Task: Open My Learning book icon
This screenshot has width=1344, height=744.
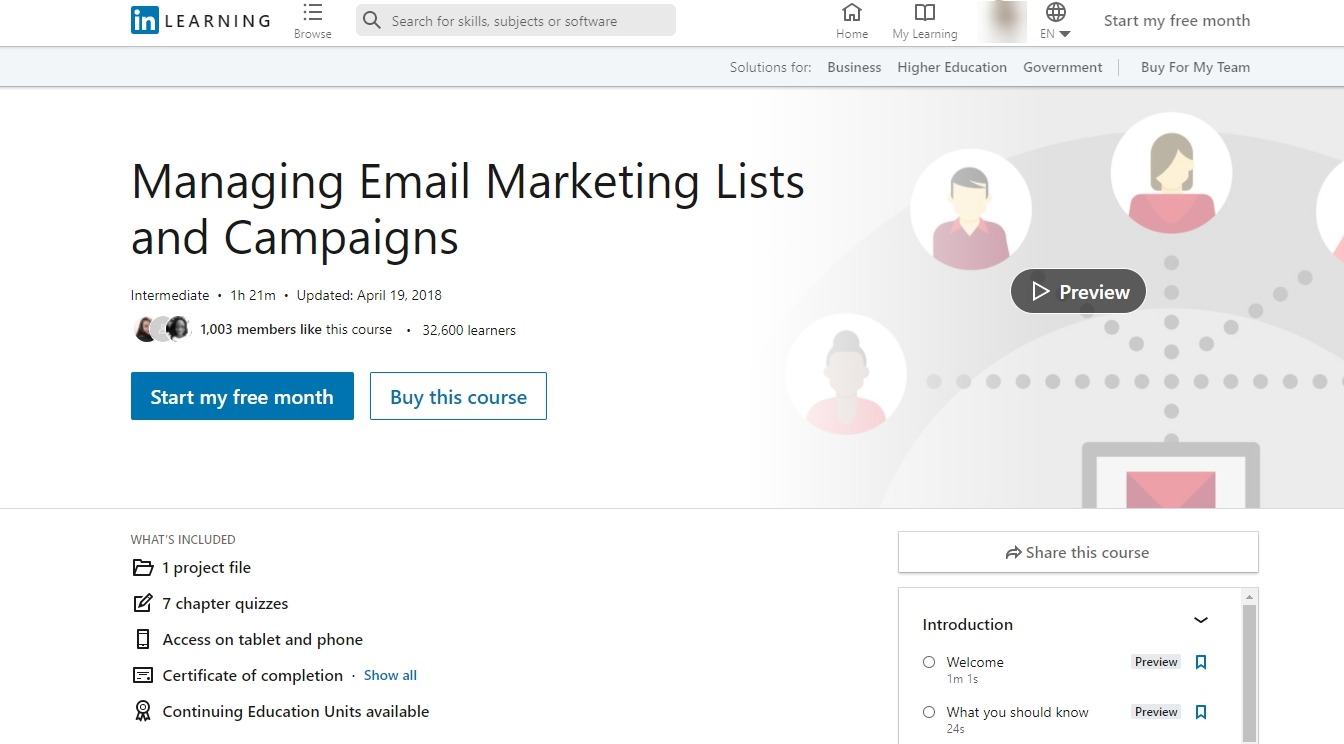Action: pos(925,13)
